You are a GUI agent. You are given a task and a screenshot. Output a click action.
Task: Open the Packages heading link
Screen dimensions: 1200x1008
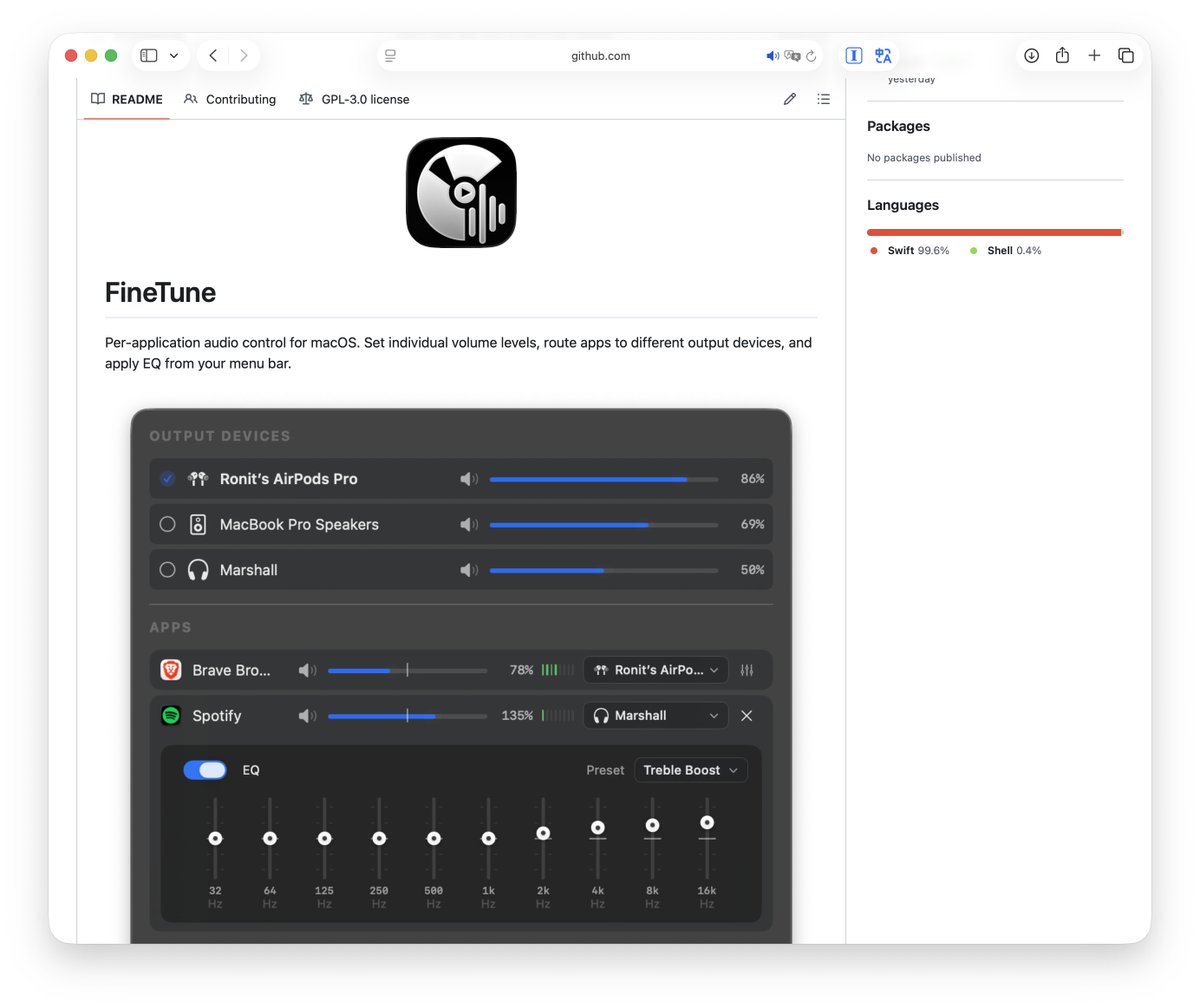point(898,126)
